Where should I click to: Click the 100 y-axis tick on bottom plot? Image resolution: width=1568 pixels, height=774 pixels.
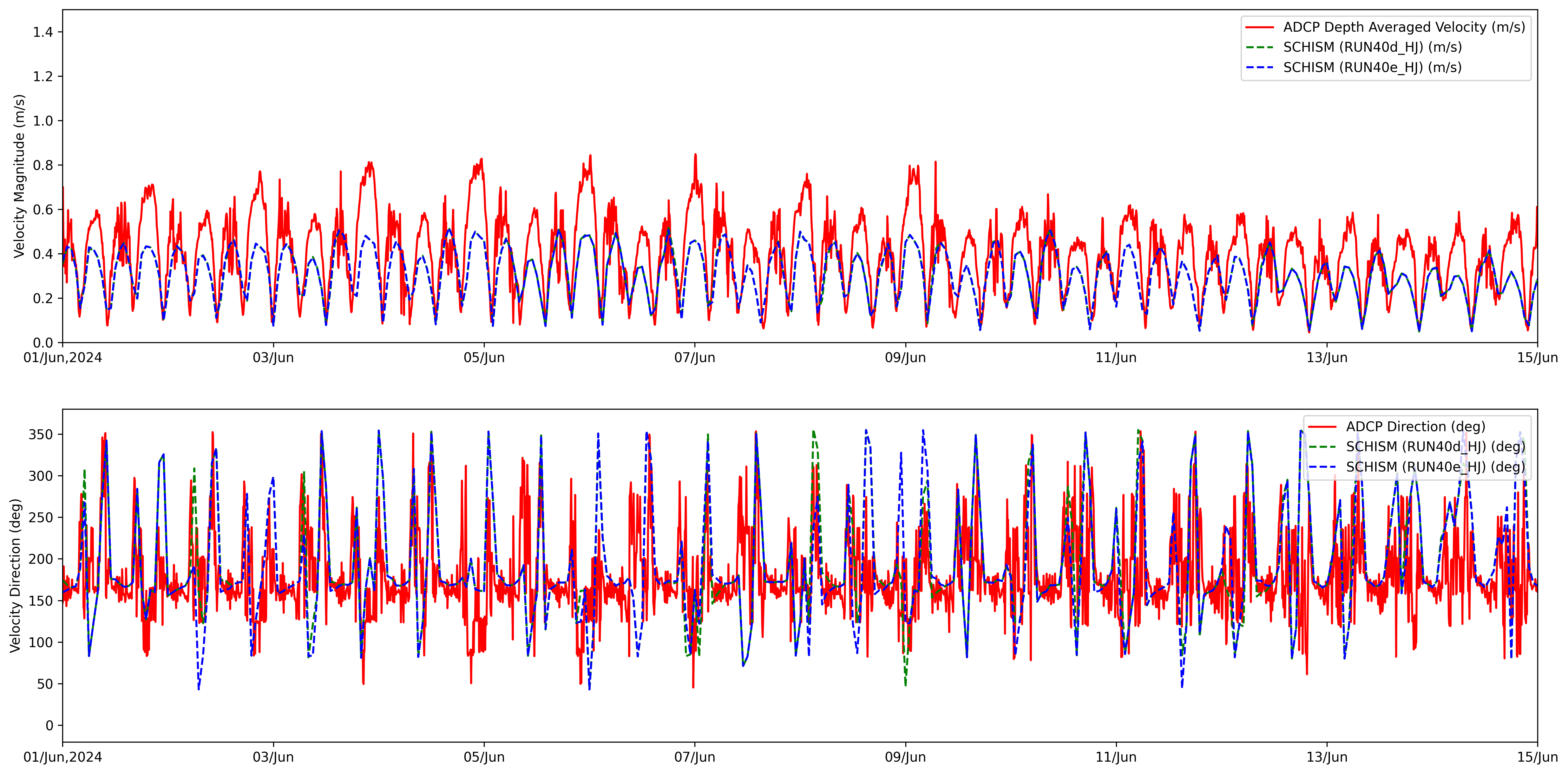[41, 642]
